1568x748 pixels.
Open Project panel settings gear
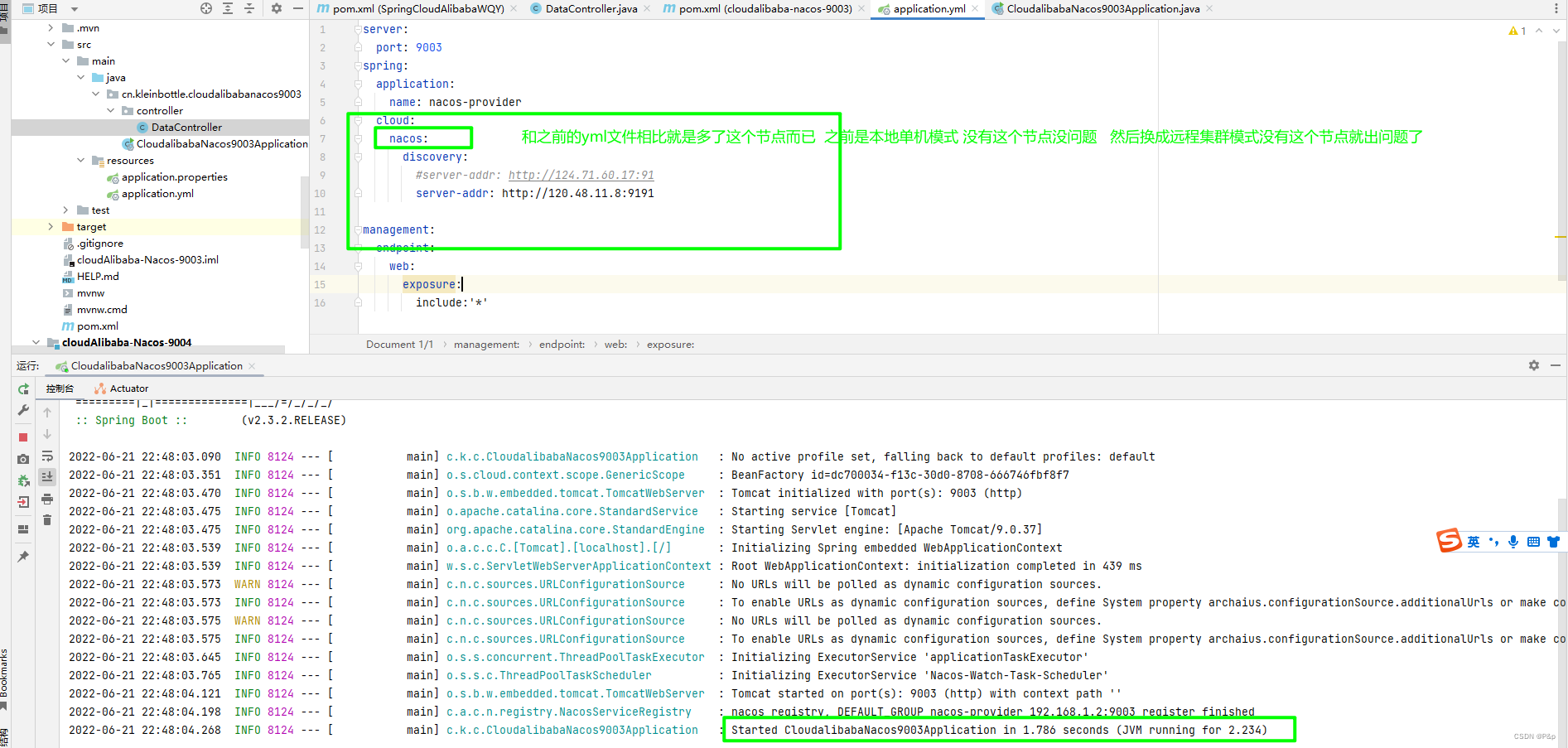pos(276,8)
